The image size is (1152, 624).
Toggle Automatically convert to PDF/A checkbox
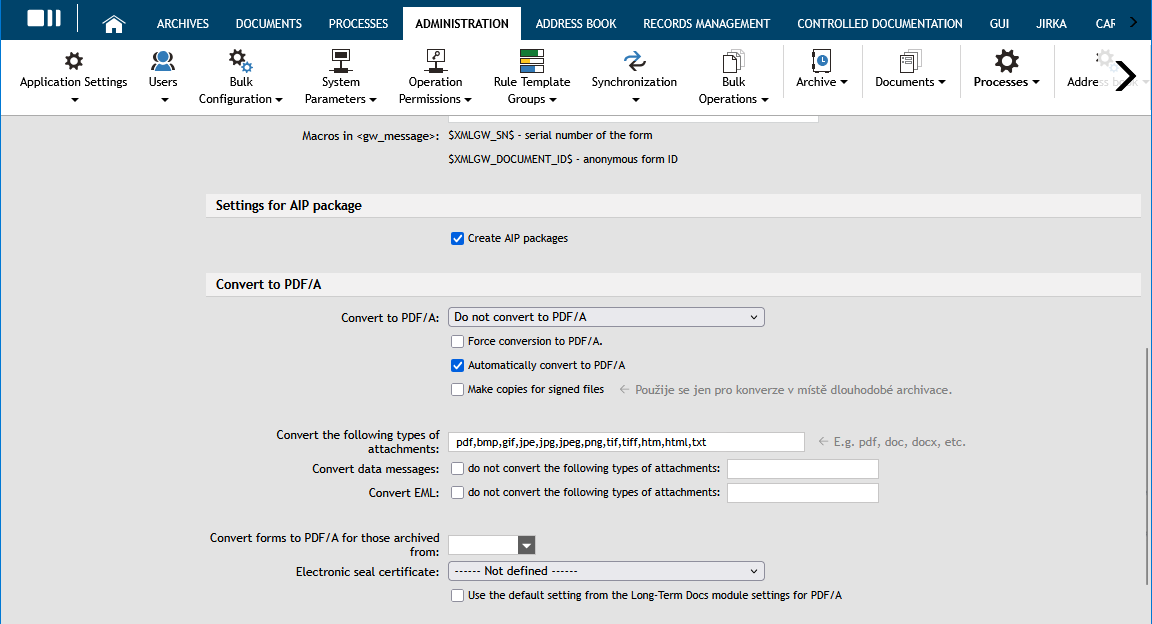click(458, 366)
